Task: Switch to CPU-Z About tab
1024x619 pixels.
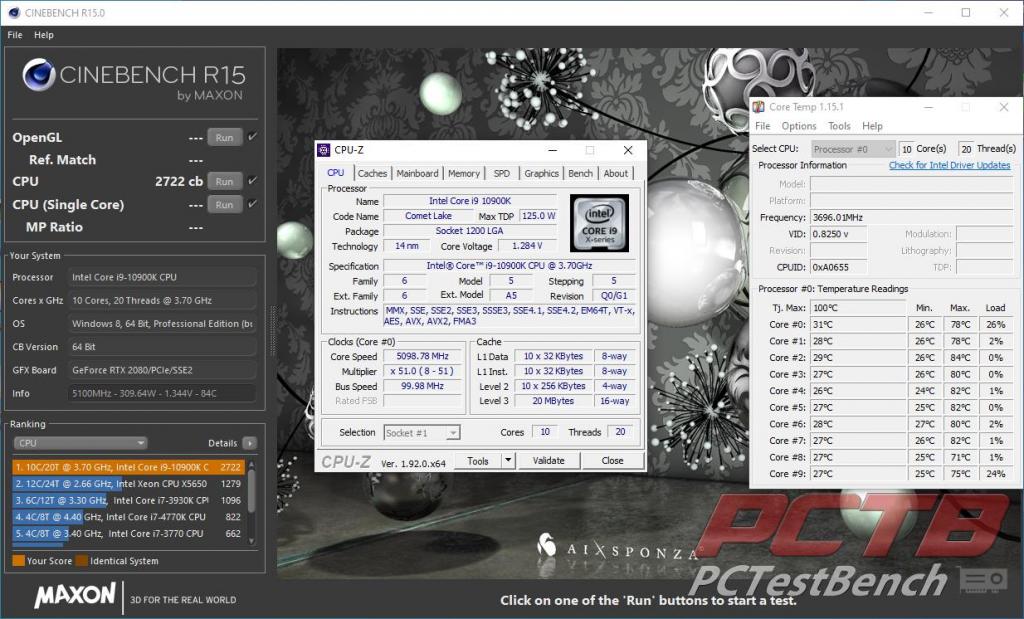Action: [616, 173]
